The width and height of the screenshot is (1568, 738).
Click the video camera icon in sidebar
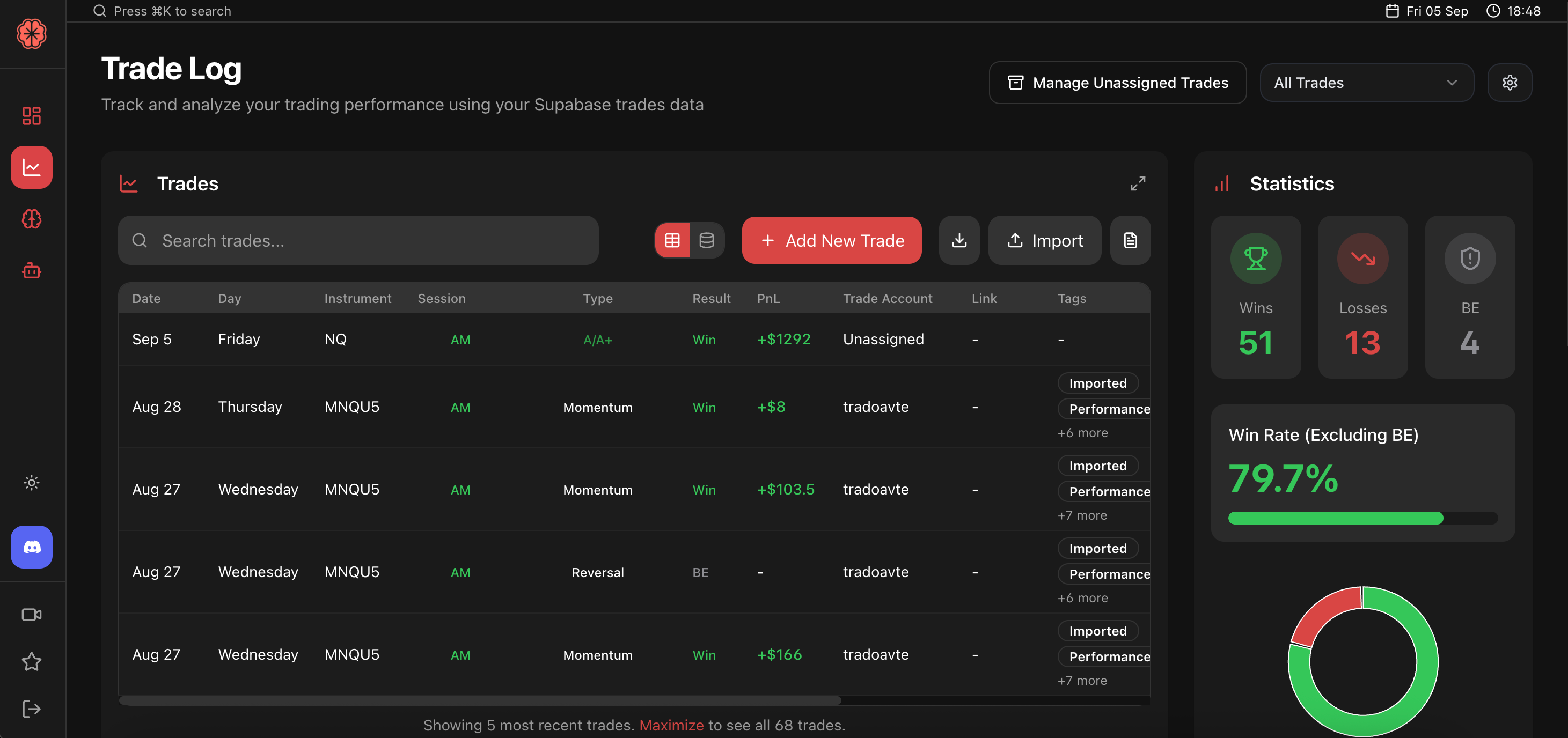(x=31, y=614)
